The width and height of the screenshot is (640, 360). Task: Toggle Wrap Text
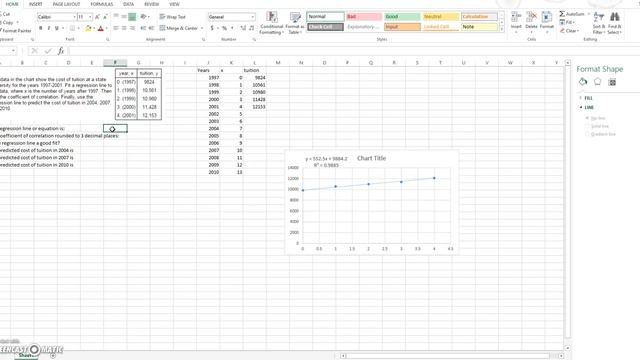click(172, 17)
